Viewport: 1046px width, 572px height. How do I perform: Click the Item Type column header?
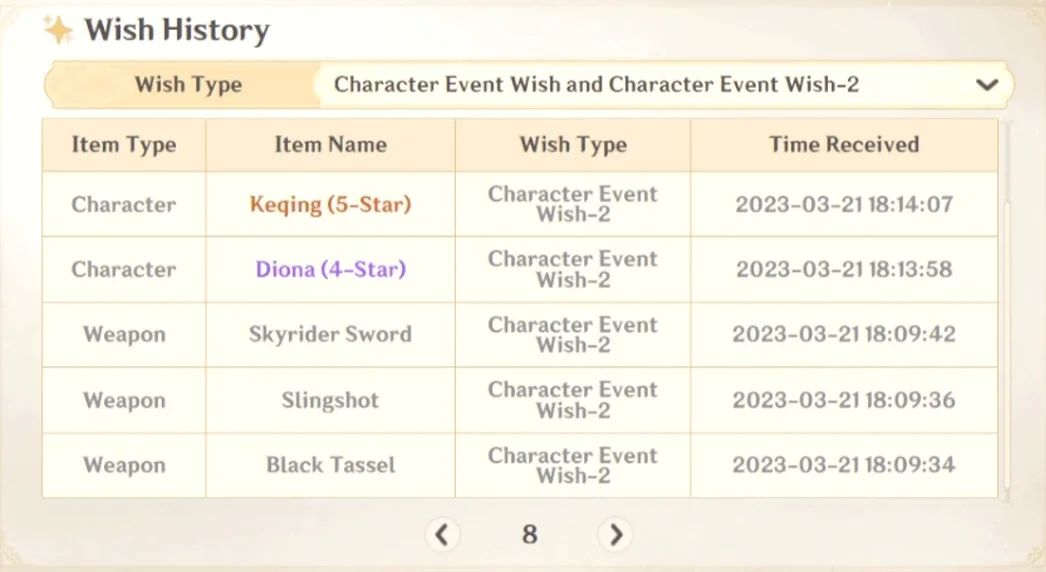pyautogui.click(x=124, y=145)
